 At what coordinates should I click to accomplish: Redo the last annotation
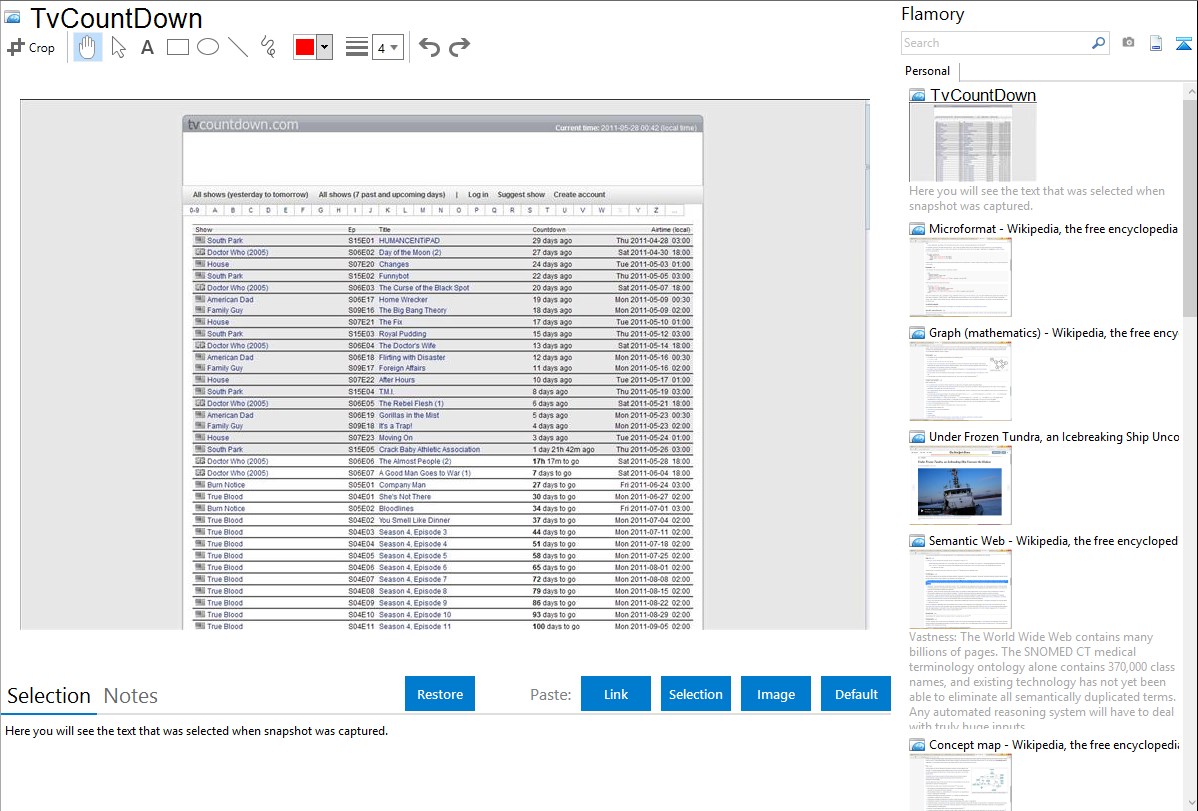[x=459, y=47]
